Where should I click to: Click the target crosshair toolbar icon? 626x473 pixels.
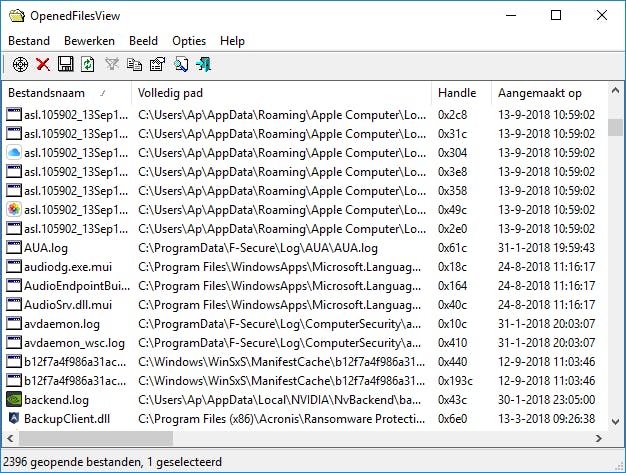[19, 65]
